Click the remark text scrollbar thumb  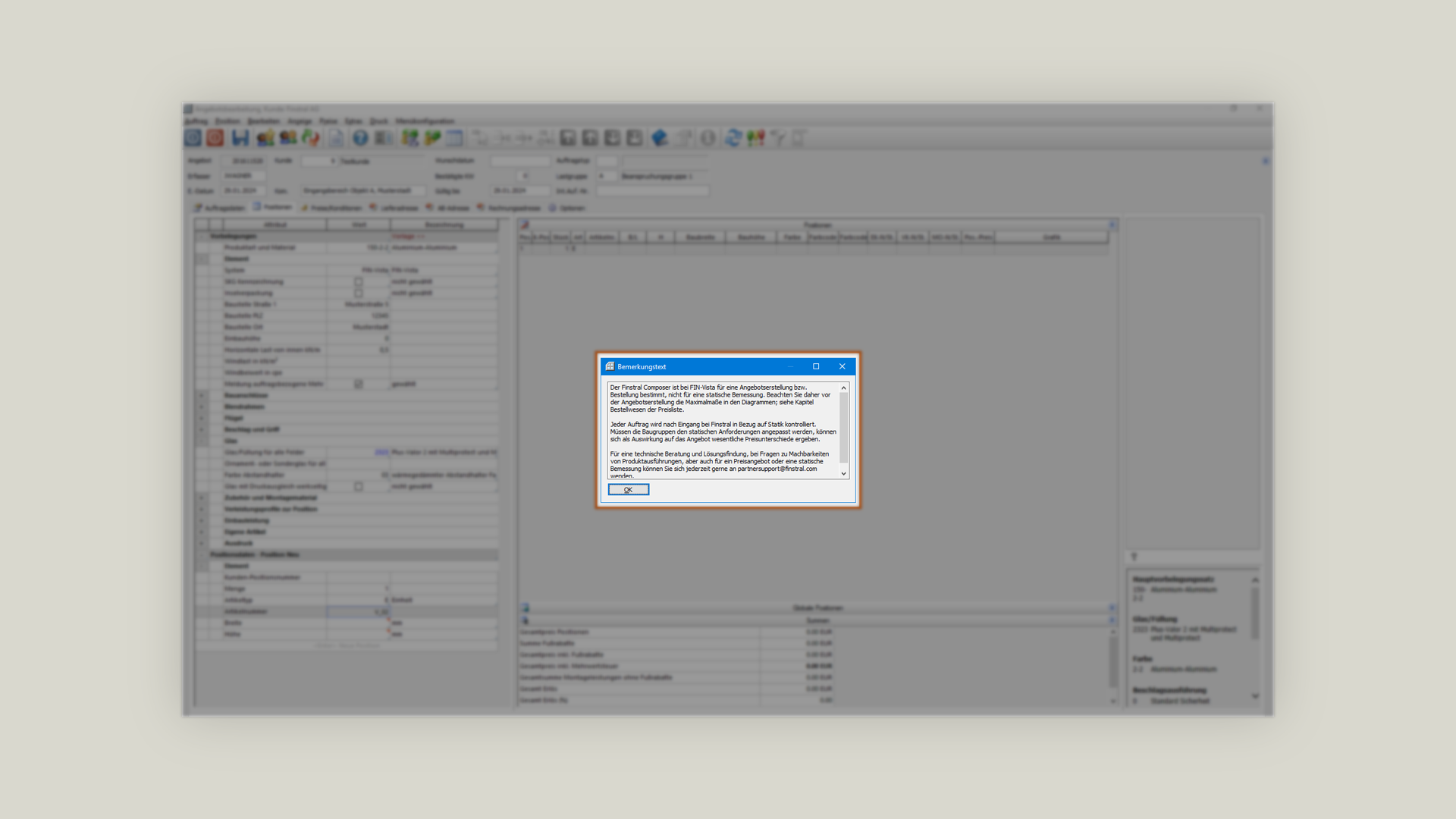pos(843,428)
